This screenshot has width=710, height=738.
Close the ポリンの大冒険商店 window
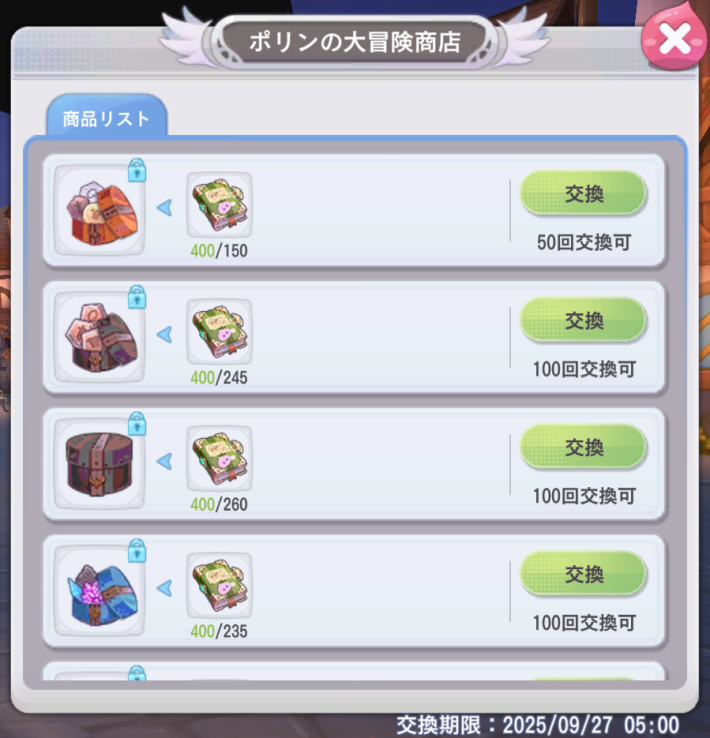(674, 39)
